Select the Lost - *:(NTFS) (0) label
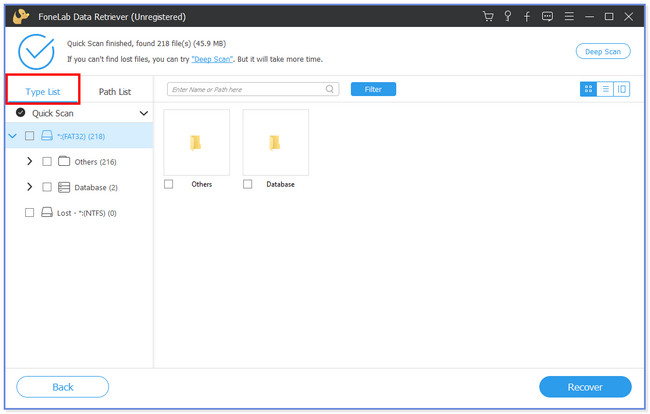 [87, 213]
